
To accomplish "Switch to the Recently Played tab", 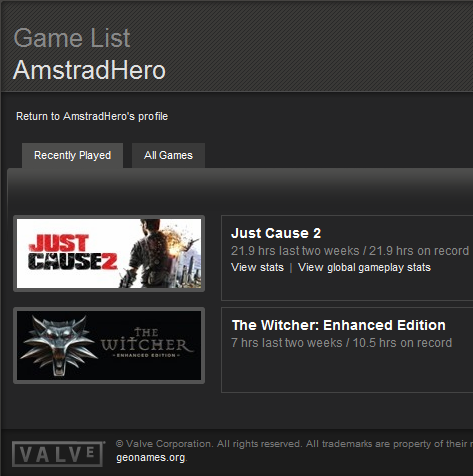I will (72, 155).
